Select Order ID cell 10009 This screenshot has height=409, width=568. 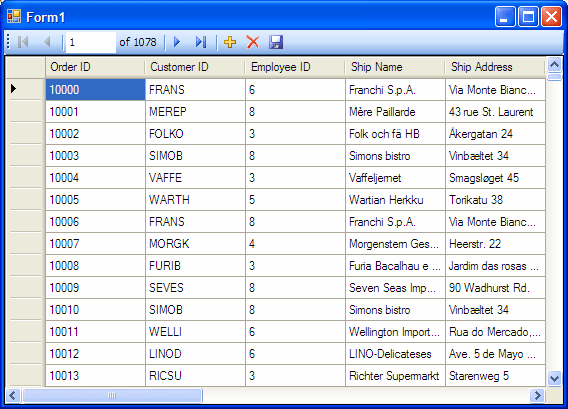[x=95, y=288]
